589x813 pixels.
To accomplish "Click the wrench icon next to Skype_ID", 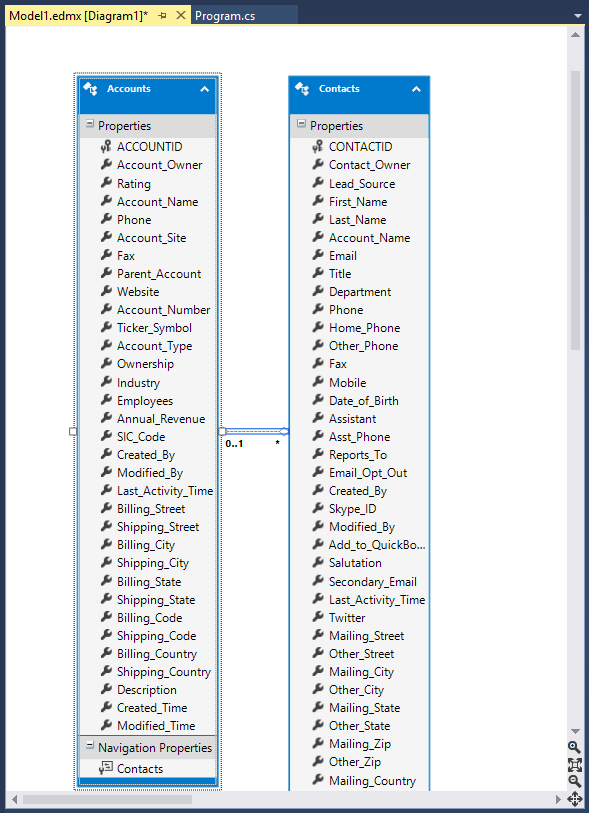I will coord(318,508).
